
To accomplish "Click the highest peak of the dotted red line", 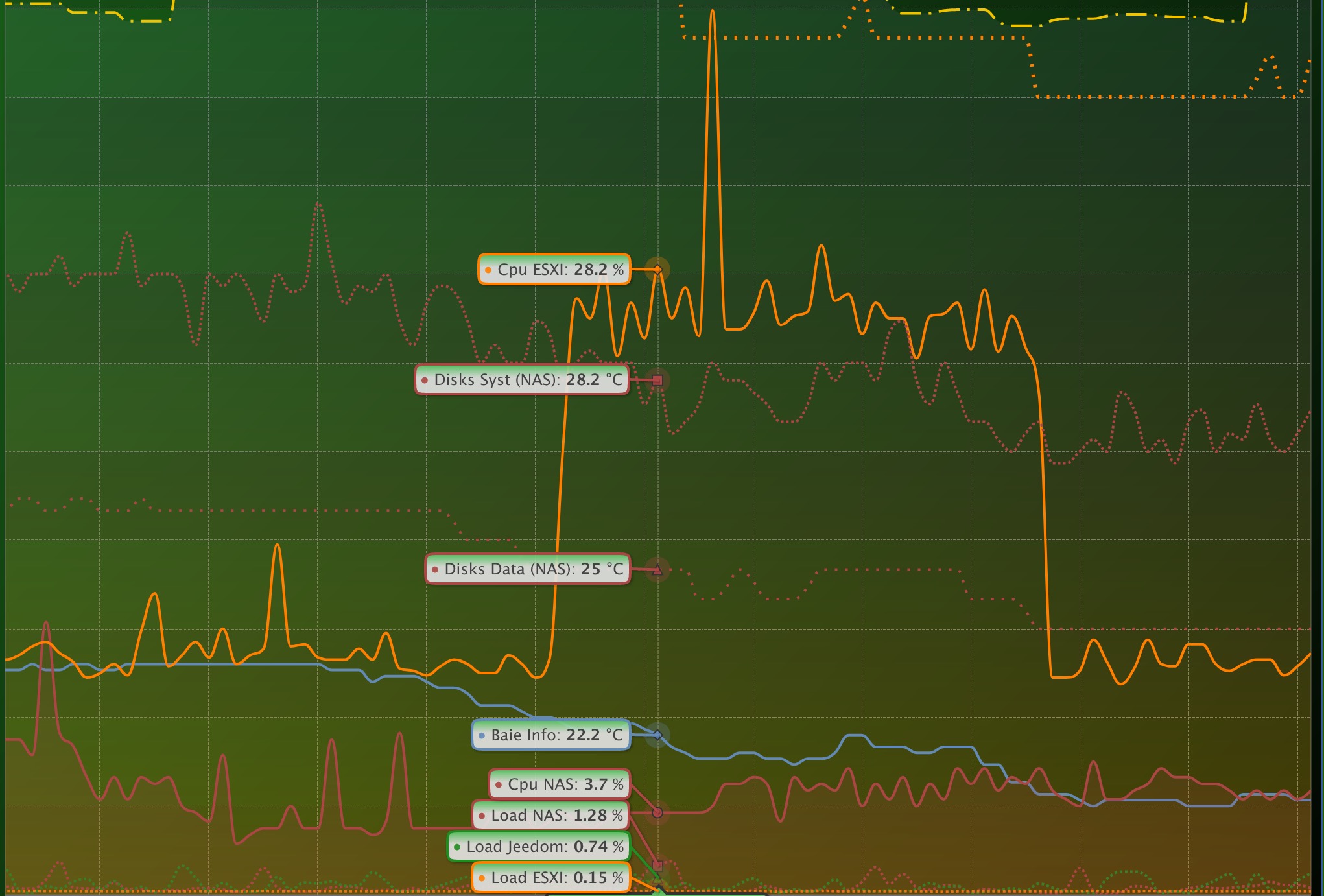I will pos(318,204).
